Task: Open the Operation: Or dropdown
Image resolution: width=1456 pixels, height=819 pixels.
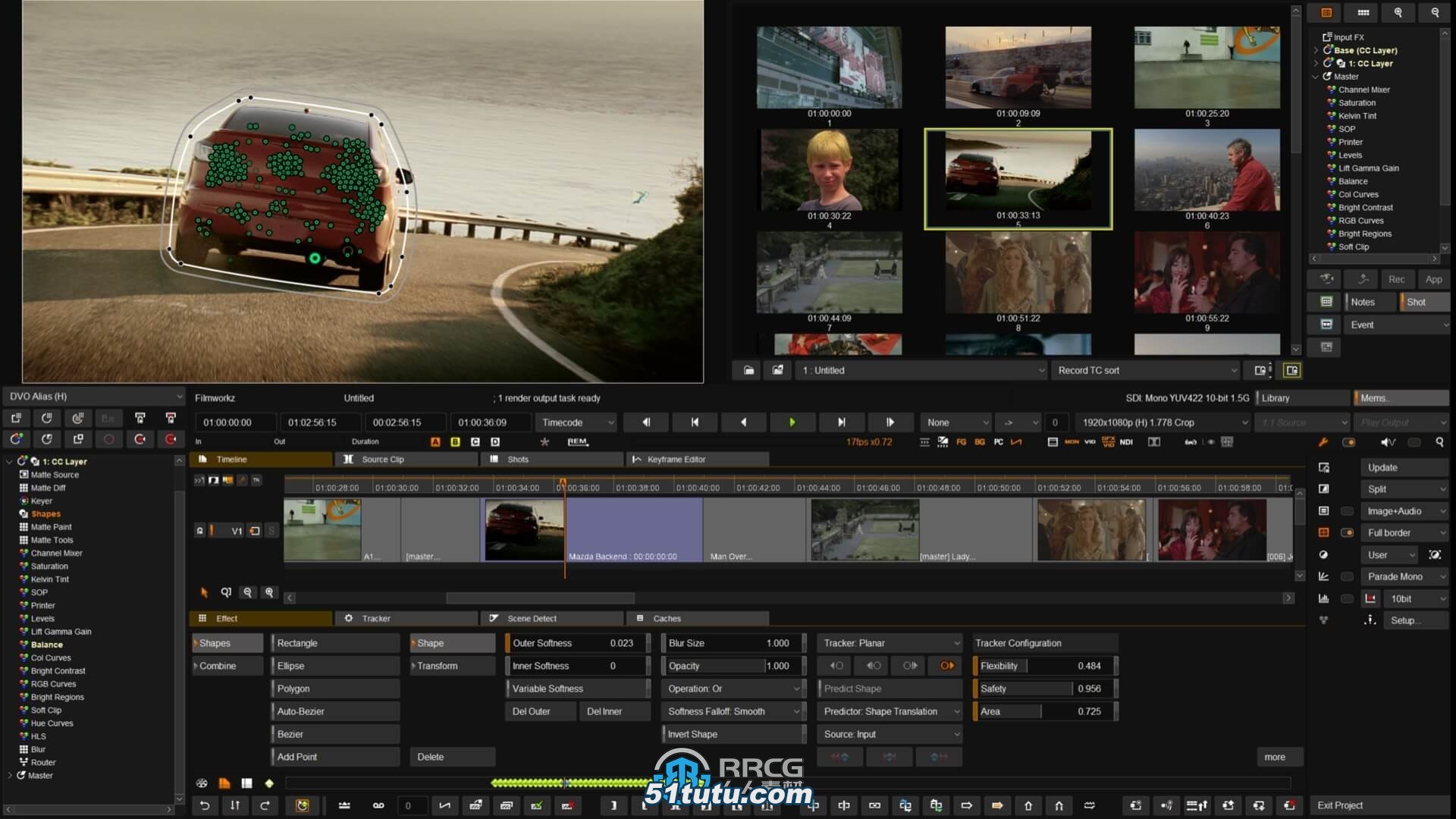Action: pos(733,689)
